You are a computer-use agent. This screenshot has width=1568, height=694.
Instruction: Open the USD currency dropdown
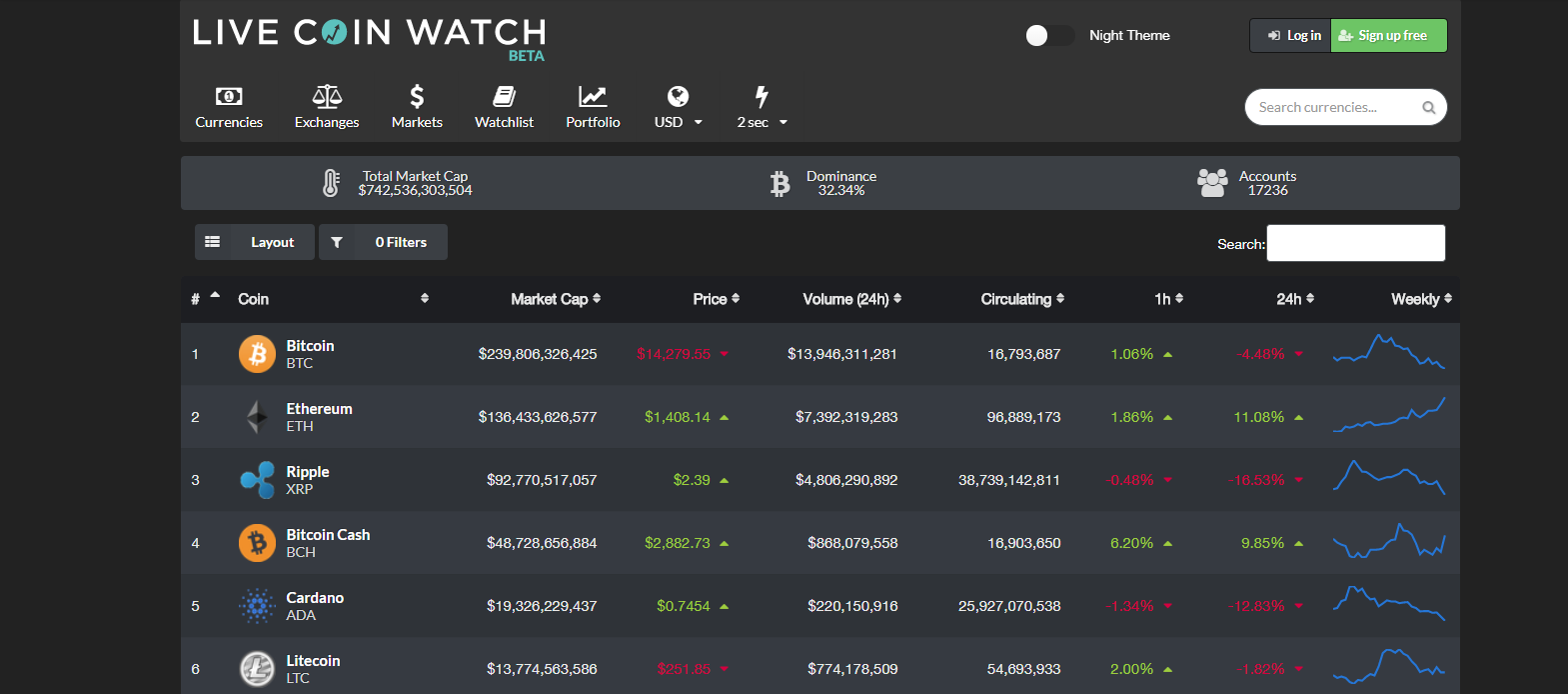click(x=679, y=122)
